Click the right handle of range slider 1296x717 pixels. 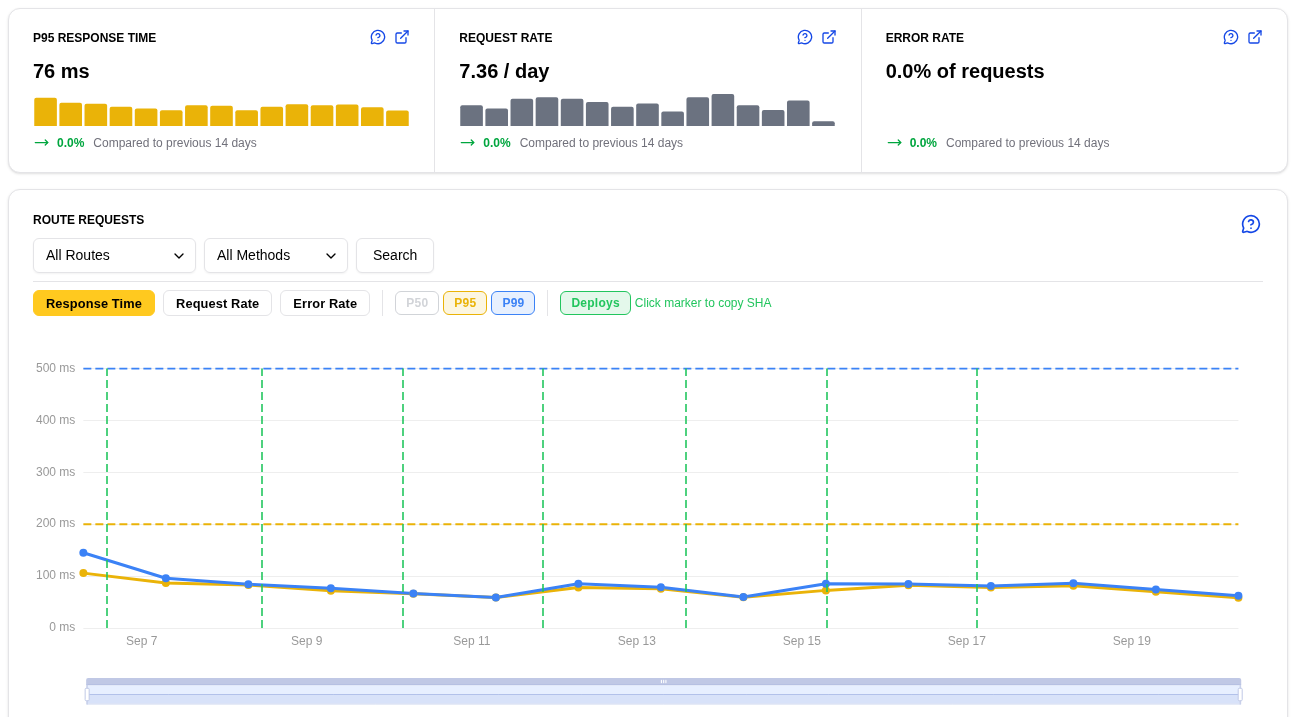(x=1240, y=694)
